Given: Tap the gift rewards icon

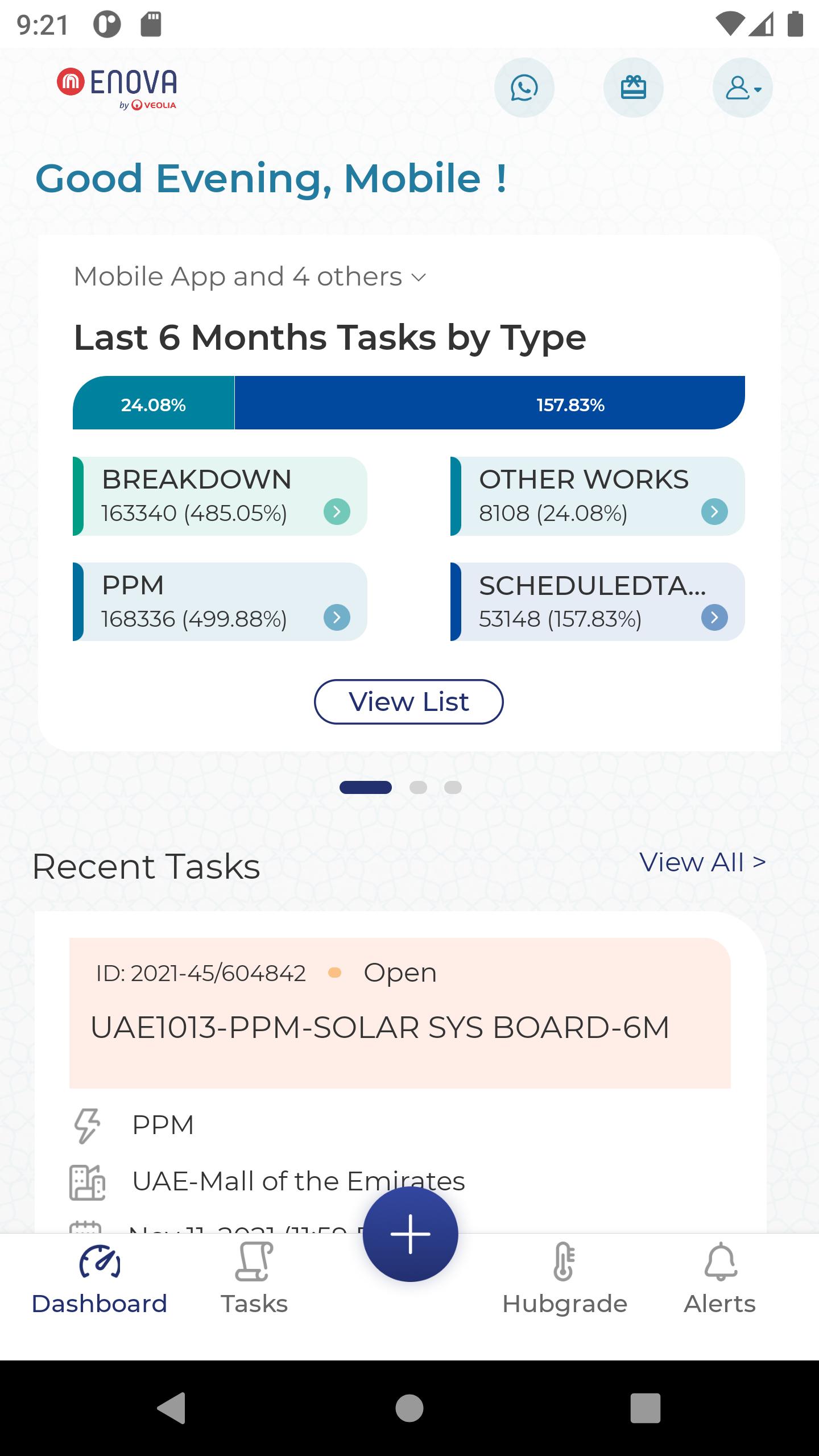Looking at the screenshot, I should (633, 88).
